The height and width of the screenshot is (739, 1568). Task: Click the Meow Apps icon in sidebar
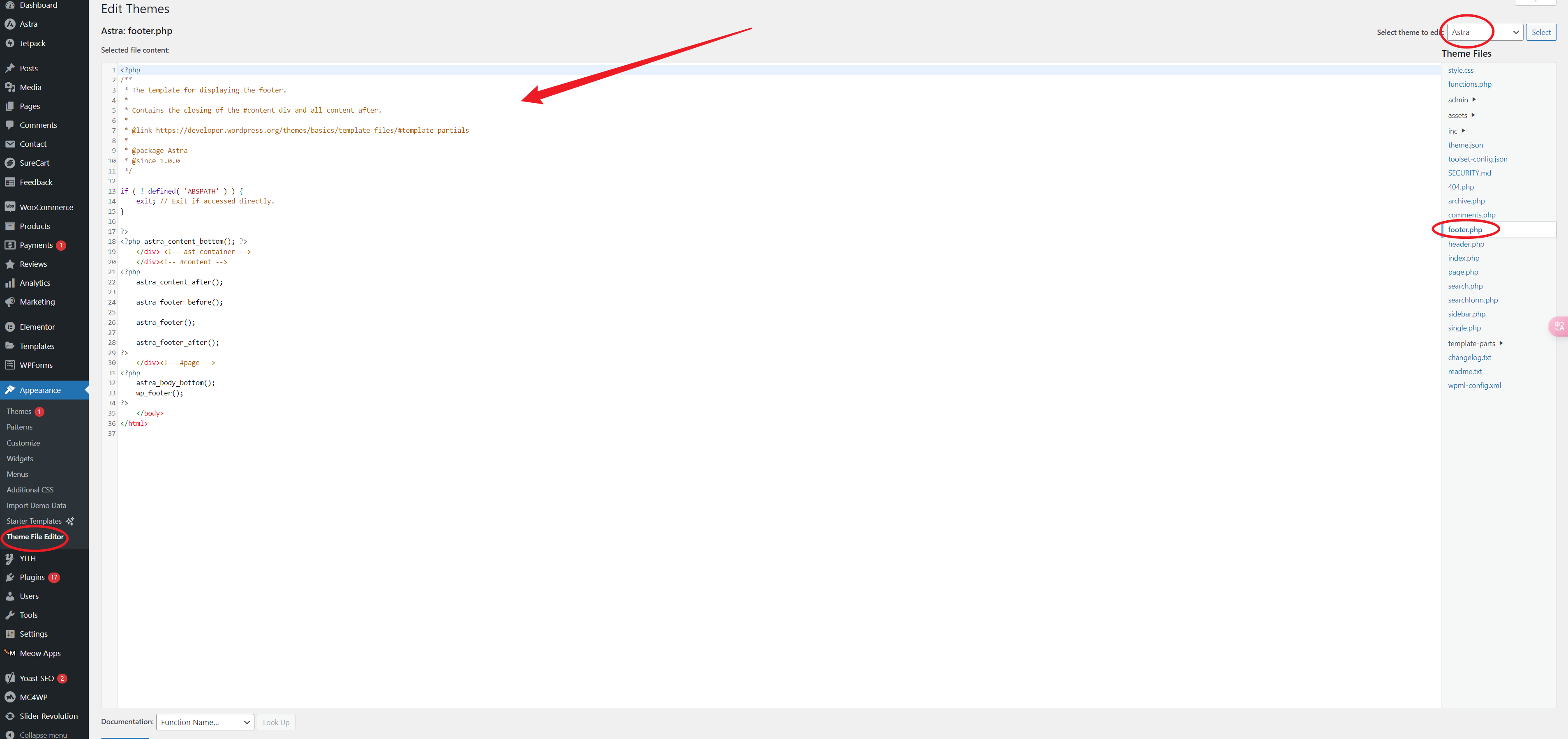pyautogui.click(x=9, y=653)
